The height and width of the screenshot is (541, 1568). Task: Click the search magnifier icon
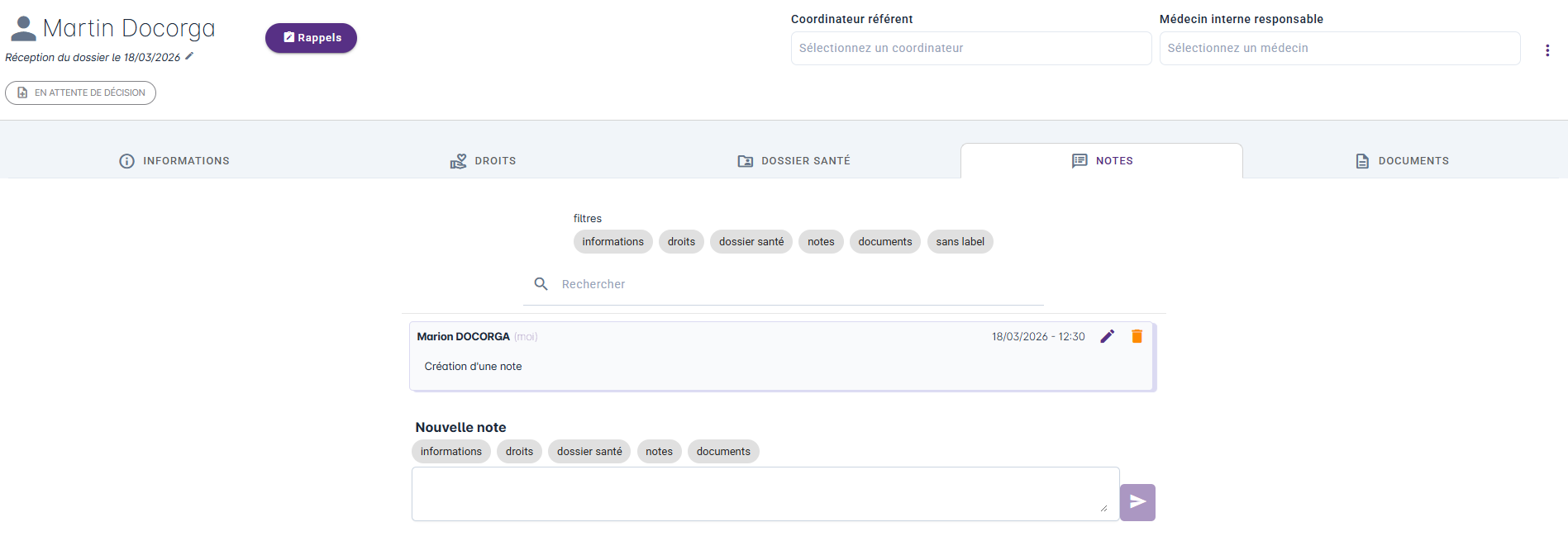click(541, 284)
